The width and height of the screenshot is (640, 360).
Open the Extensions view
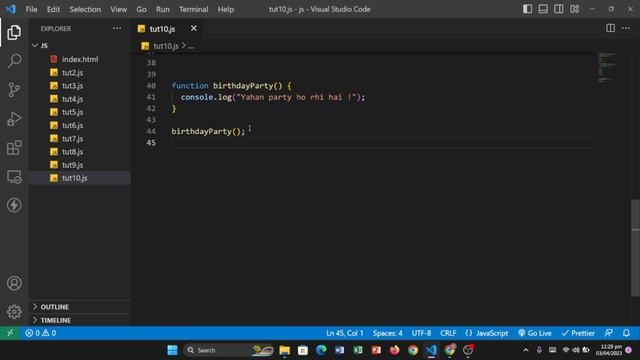[x=14, y=148]
